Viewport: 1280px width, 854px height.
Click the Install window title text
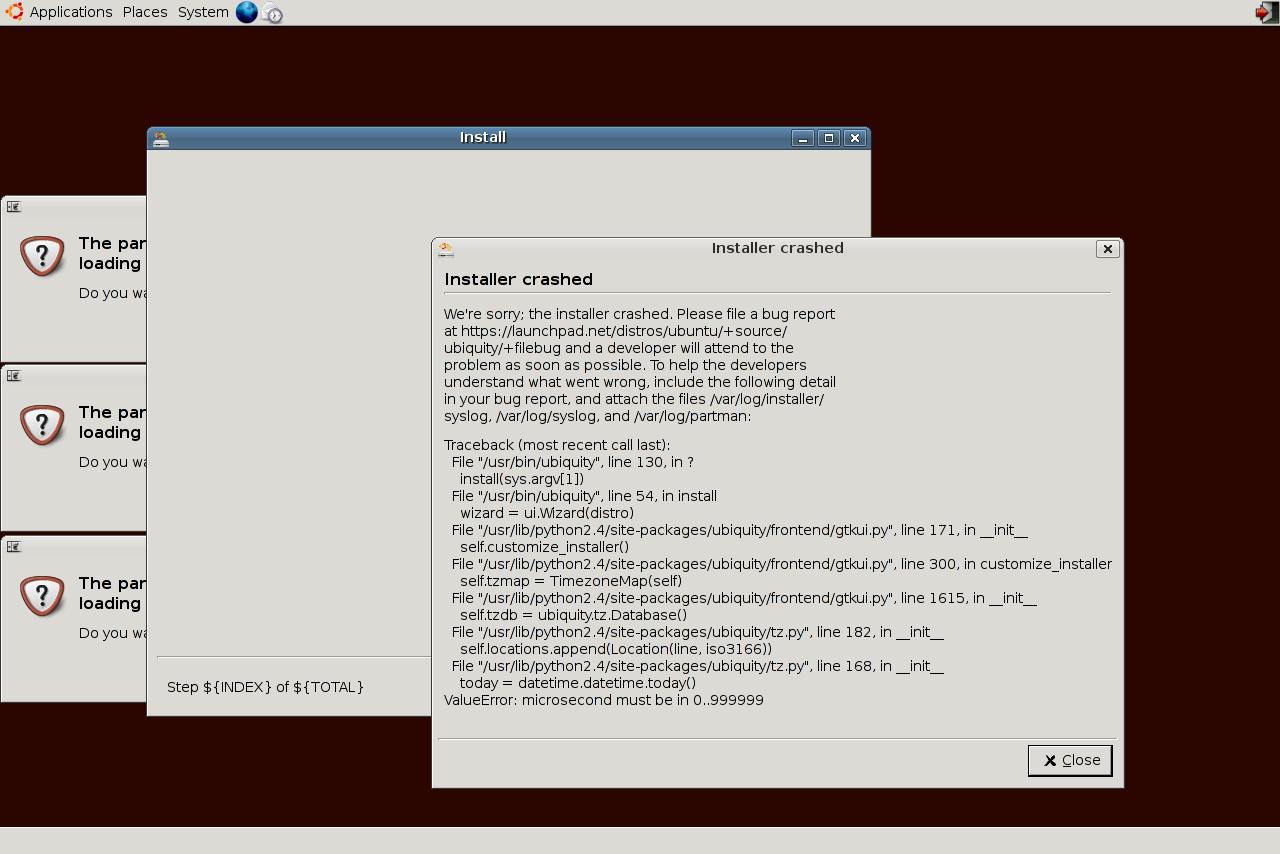[483, 138]
